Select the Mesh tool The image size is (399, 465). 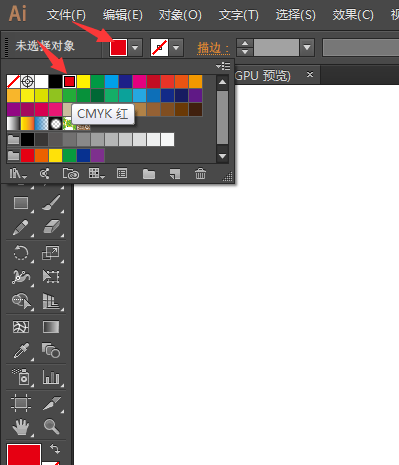point(21,327)
